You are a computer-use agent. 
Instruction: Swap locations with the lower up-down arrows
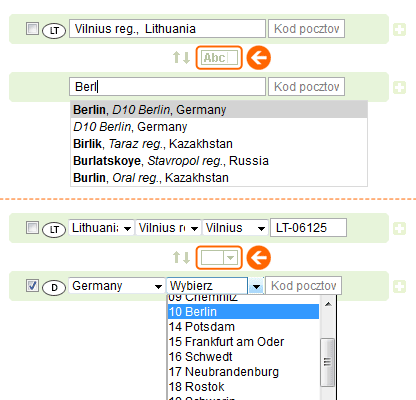point(181,257)
